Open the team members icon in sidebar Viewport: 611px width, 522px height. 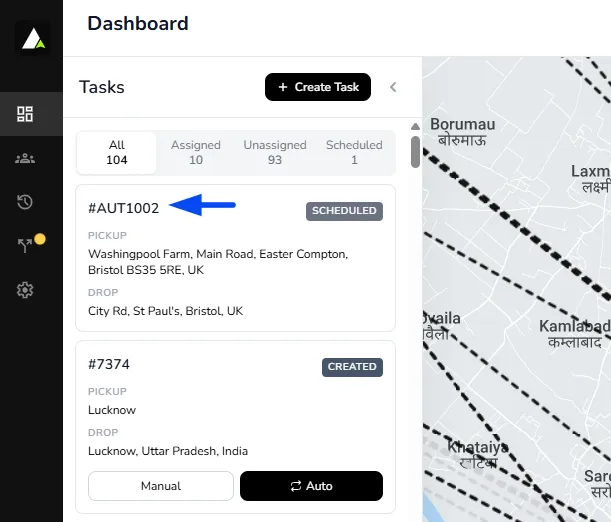coord(25,158)
